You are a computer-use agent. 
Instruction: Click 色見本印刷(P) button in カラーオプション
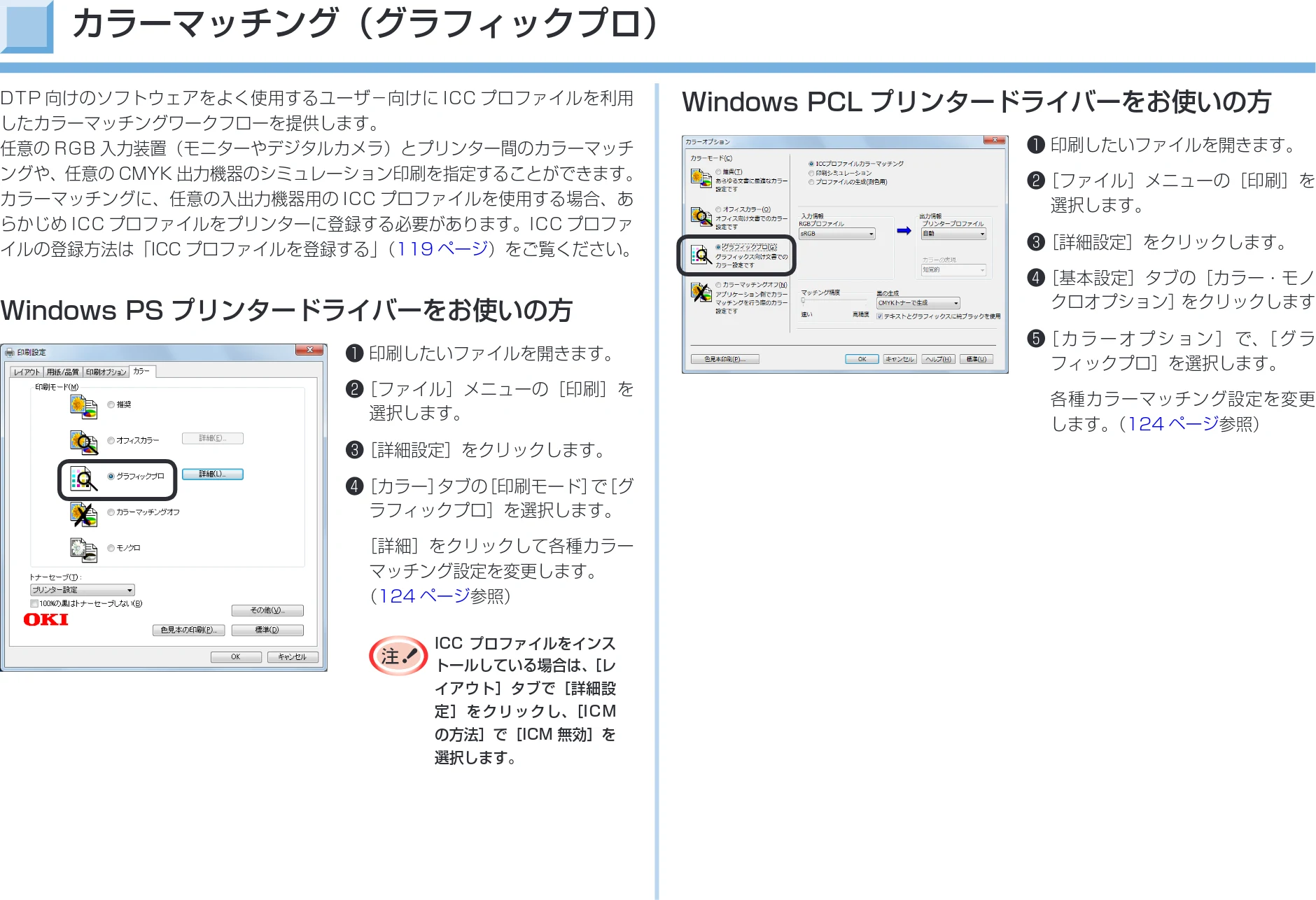pos(725,359)
